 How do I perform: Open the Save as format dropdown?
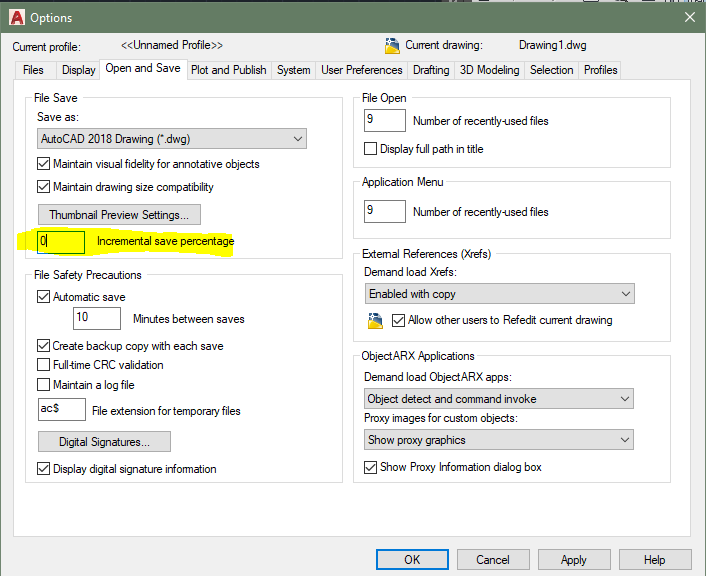172,139
